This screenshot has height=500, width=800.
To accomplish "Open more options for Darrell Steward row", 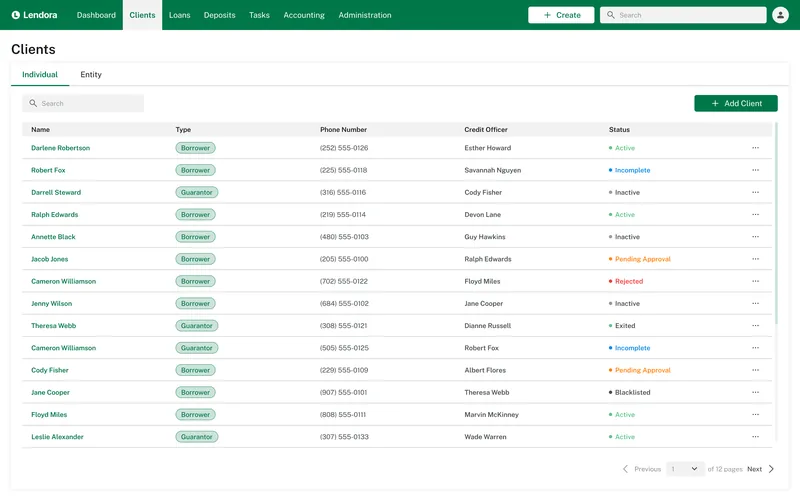I will 755,192.
